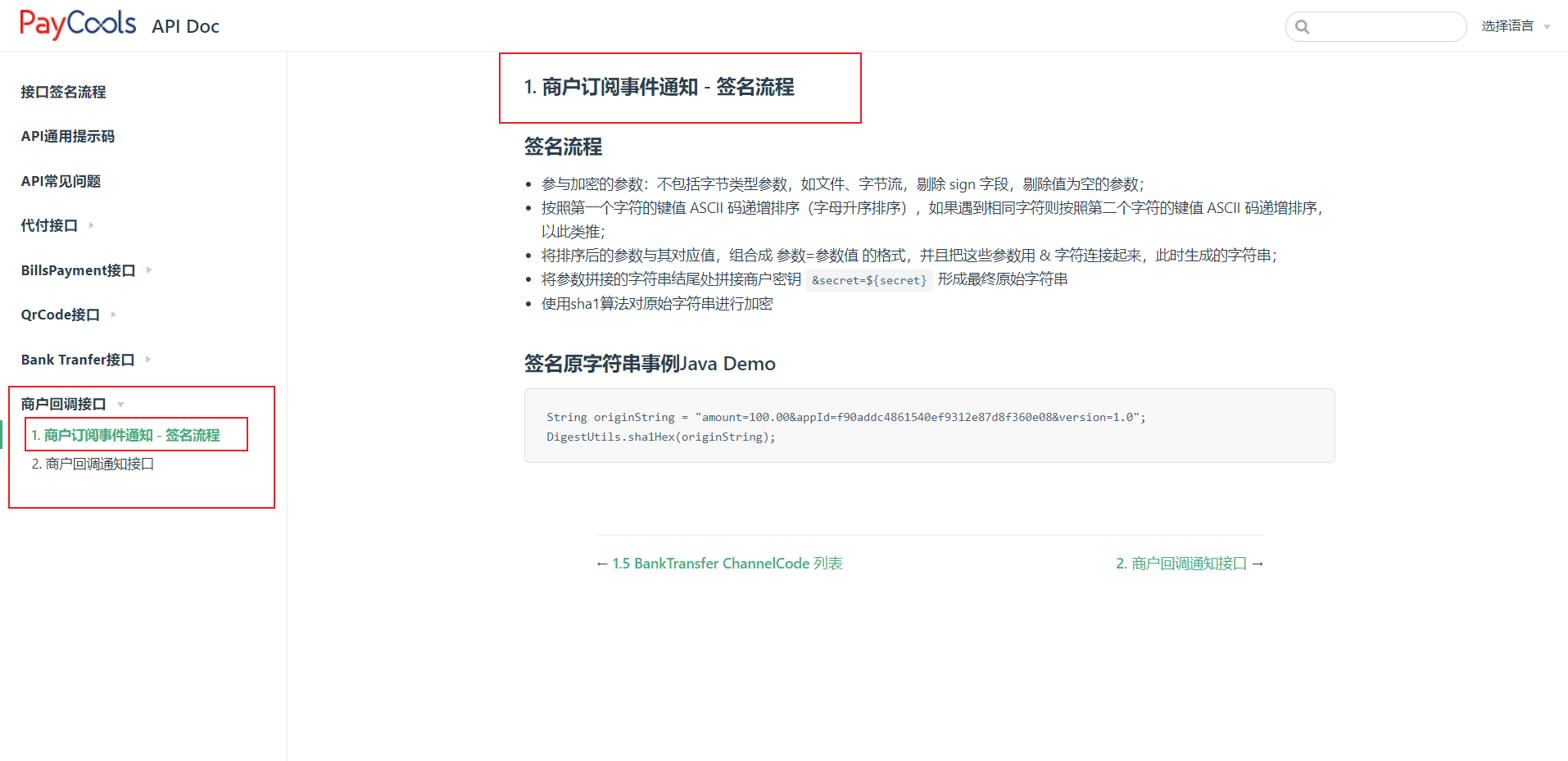The height and width of the screenshot is (761, 1568).
Task: Collapse the 商户回调接口 section
Action: click(x=63, y=404)
